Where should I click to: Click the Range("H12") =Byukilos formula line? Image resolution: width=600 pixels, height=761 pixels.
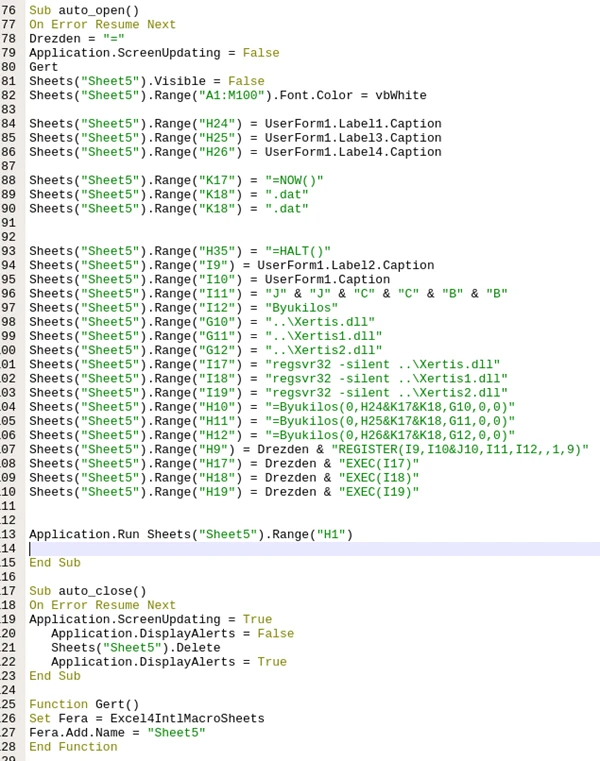click(x=272, y=435)
